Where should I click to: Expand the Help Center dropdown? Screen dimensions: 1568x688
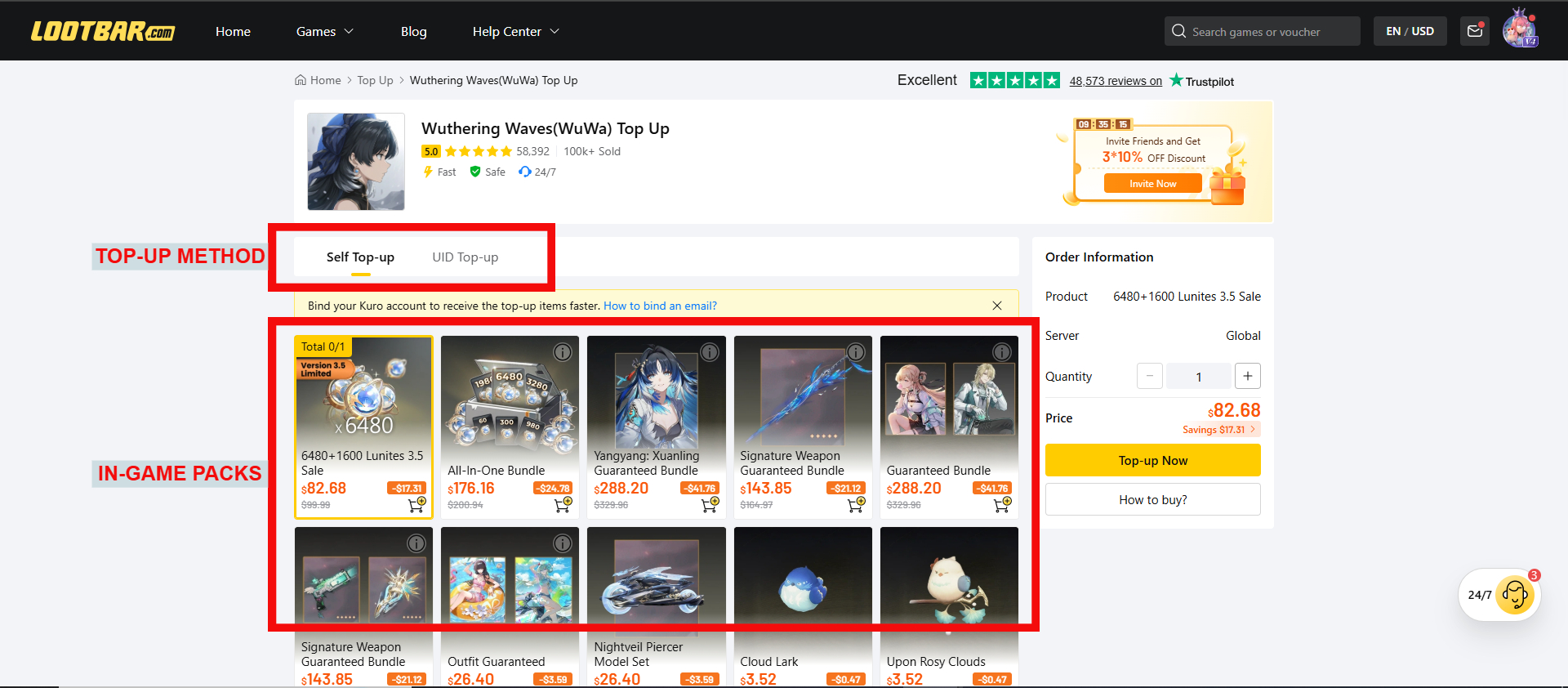(515, 31)
